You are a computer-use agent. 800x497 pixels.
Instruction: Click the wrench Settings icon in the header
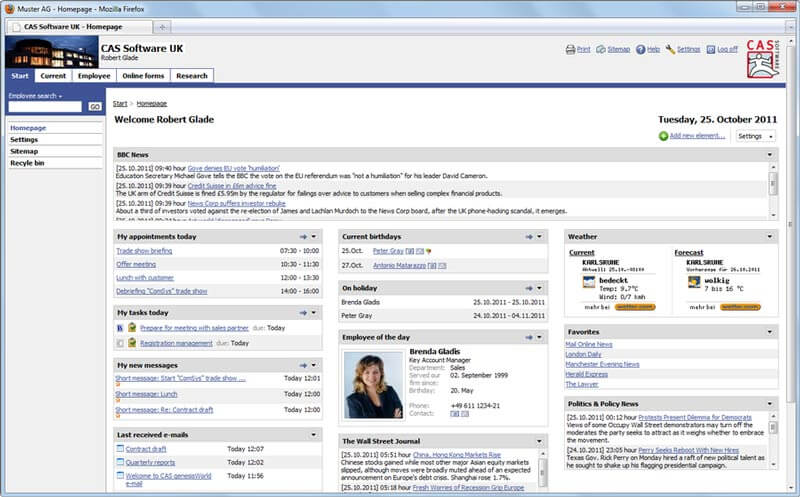pos(670,49)
